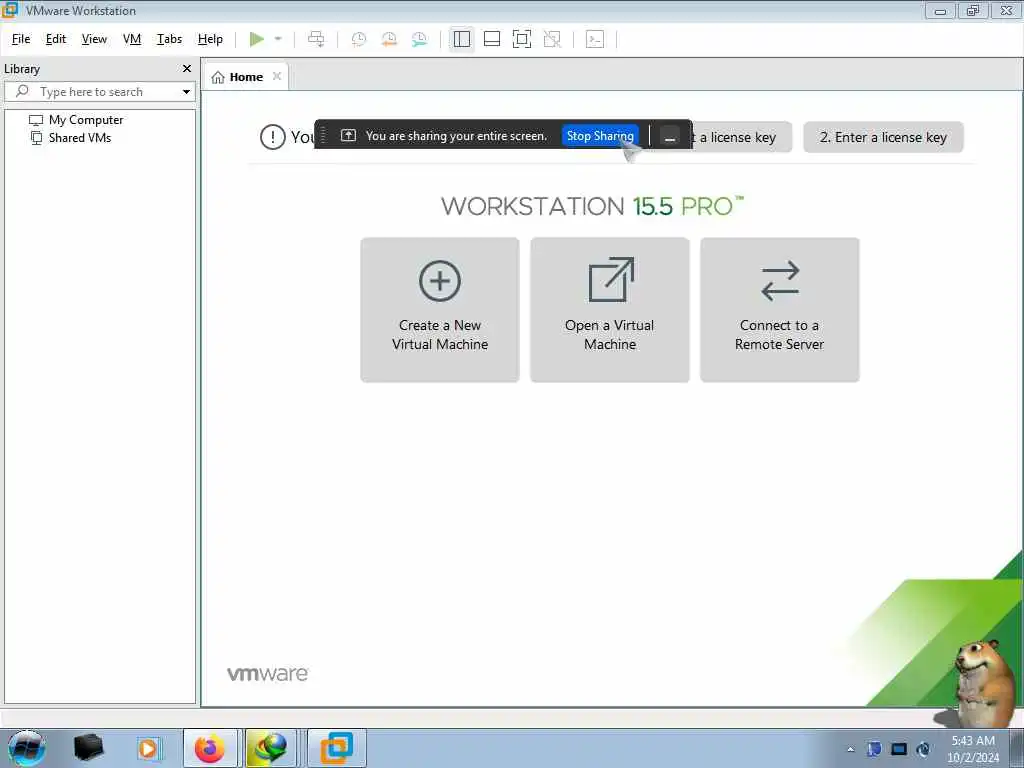
Task: Select Shared VMs in the Library tree
Action: (x=80, y=138)
